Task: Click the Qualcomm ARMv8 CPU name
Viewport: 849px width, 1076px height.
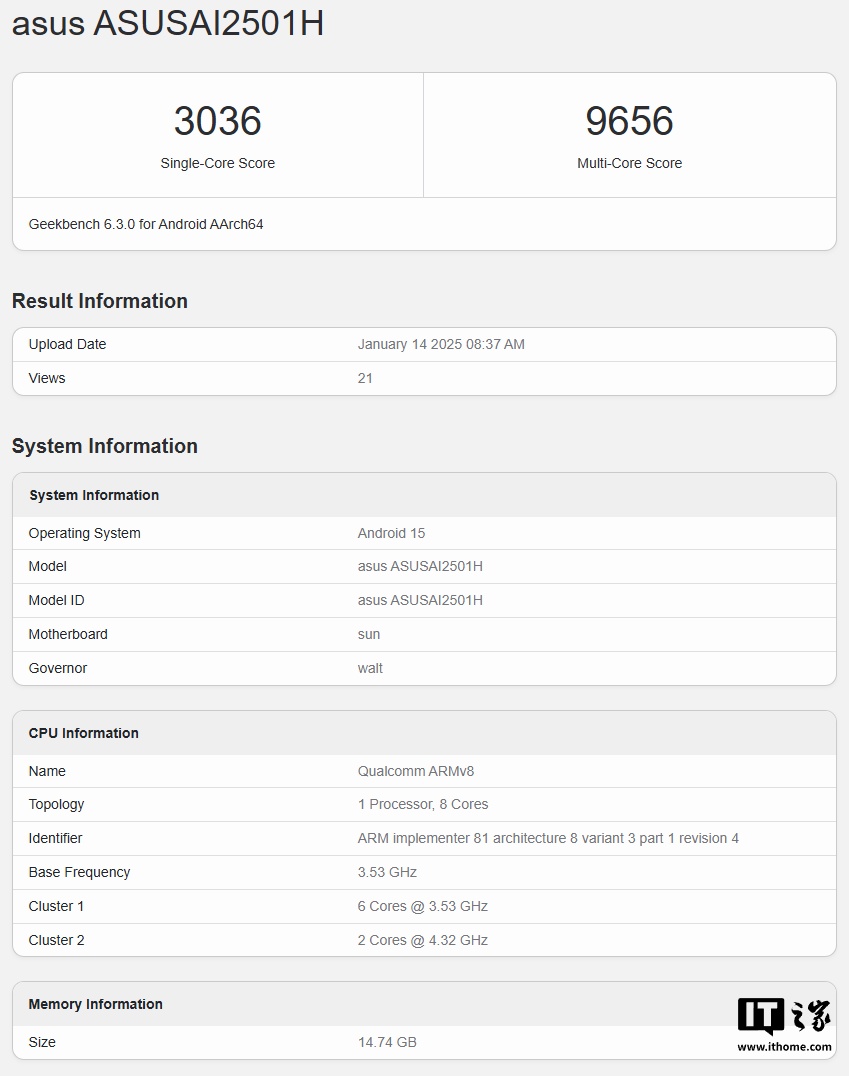Action: point(408,771)
